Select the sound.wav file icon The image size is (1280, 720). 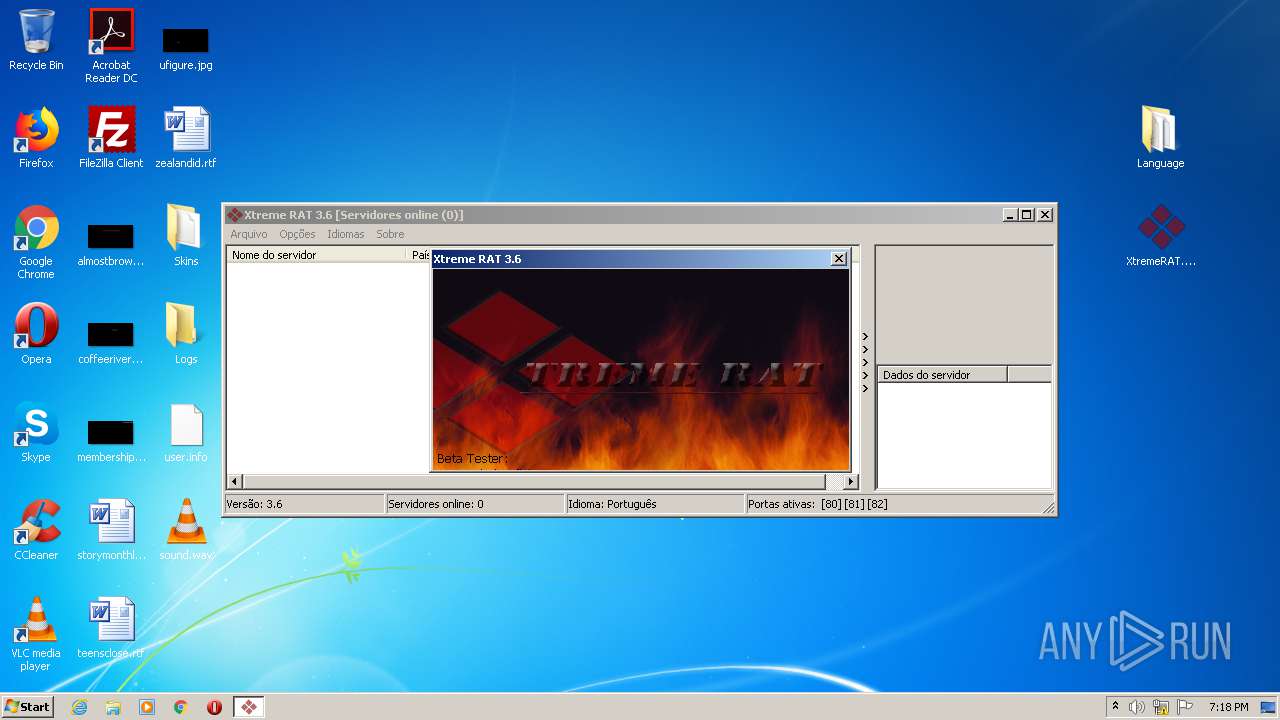pyautogui.click(x=186, y=530)
